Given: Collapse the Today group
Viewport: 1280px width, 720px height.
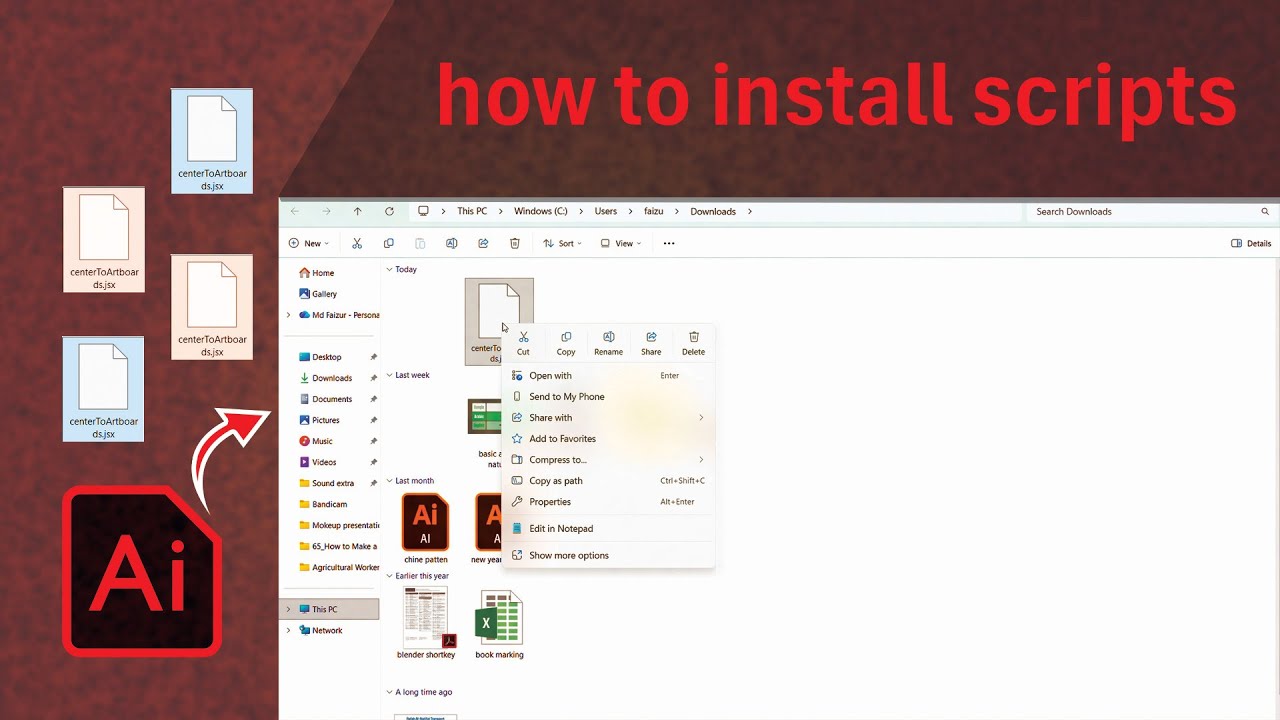Looking at the screenshot, I should [x=389, y=269].
